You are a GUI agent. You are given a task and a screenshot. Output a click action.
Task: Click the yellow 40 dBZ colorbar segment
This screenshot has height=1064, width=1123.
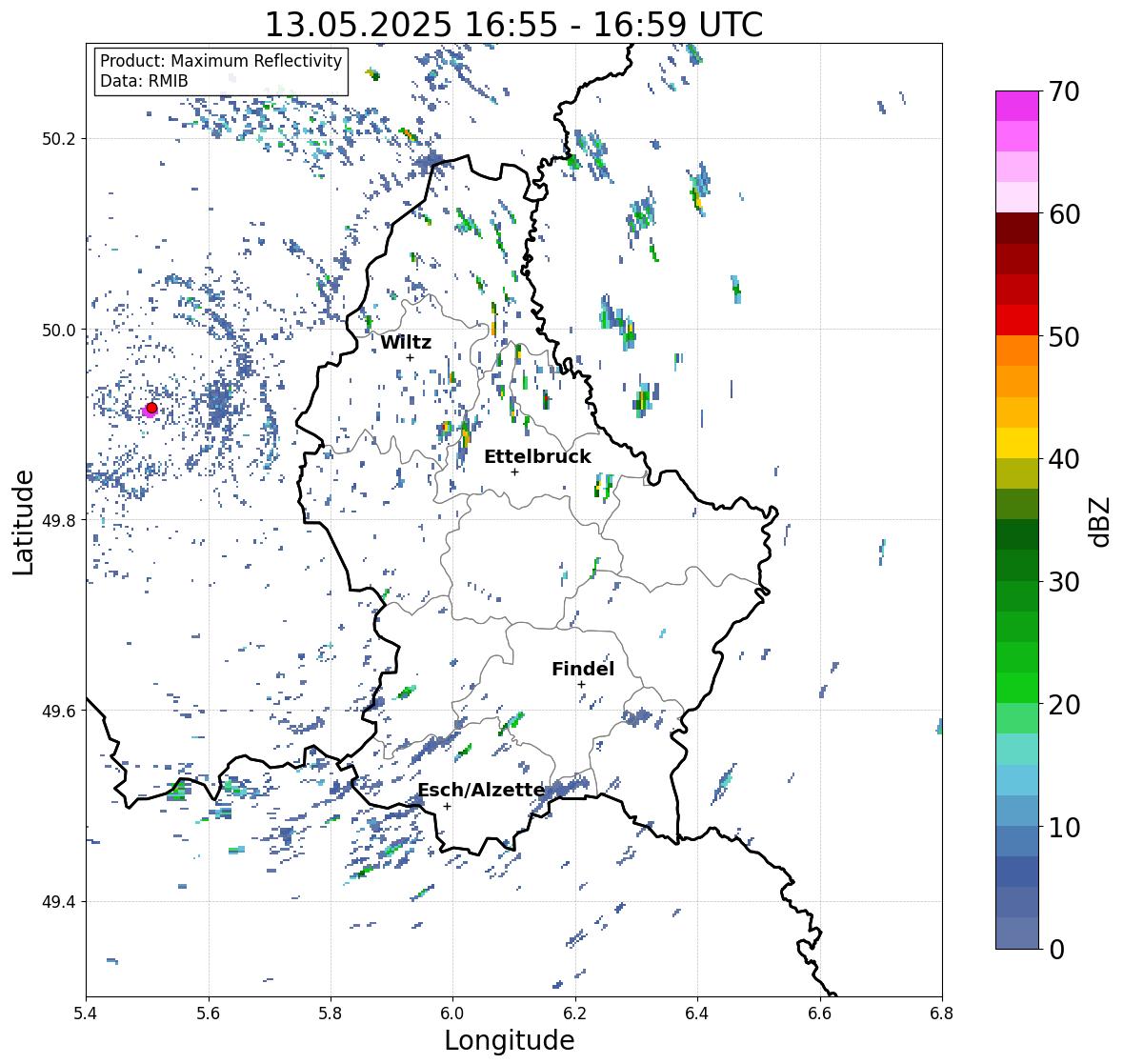1017,443
